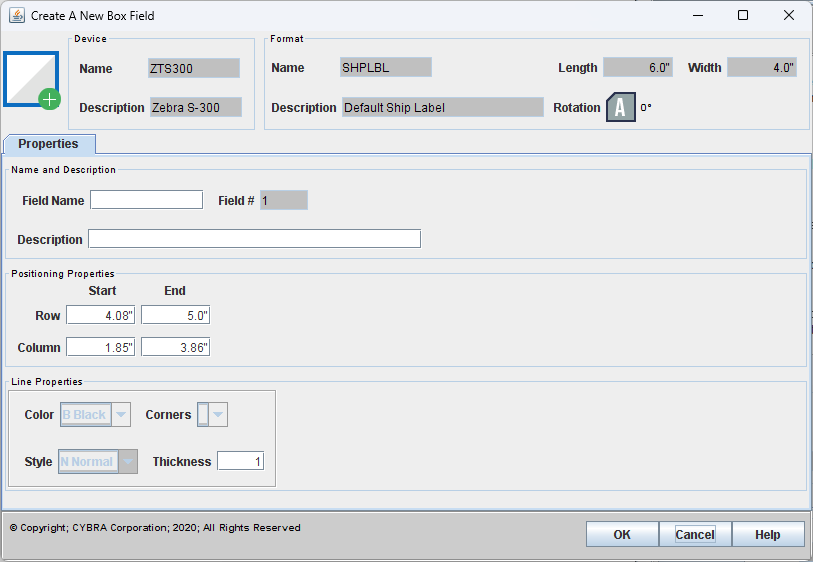Click the Java application icon in title bar
Screen dimensions: 813x562
click(17, 15)
